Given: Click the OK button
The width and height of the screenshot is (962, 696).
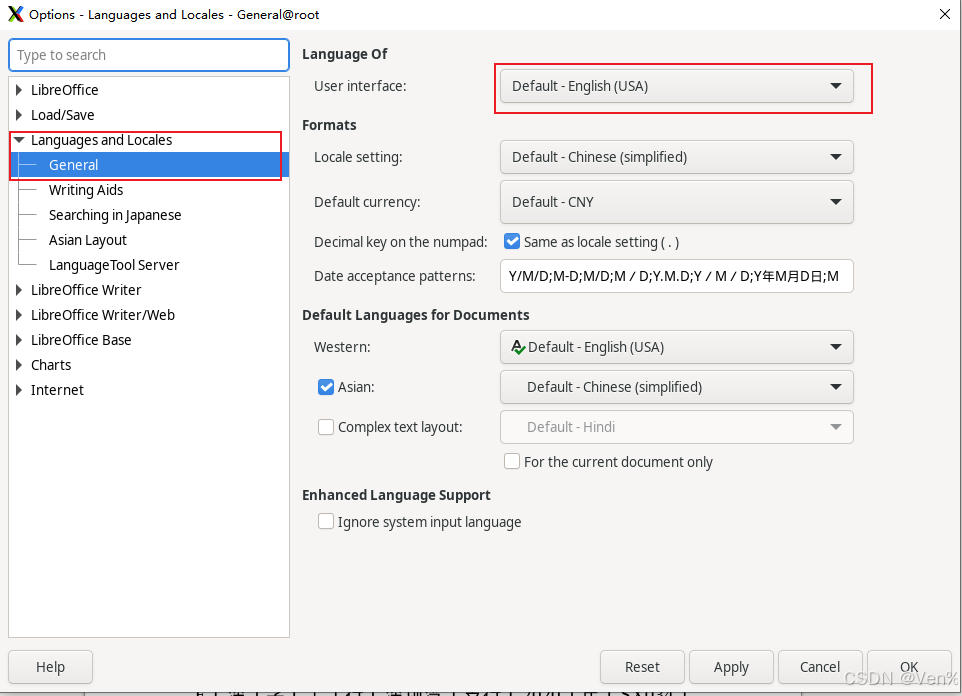Looking at the screenshot, I should (x=909, y=667).
